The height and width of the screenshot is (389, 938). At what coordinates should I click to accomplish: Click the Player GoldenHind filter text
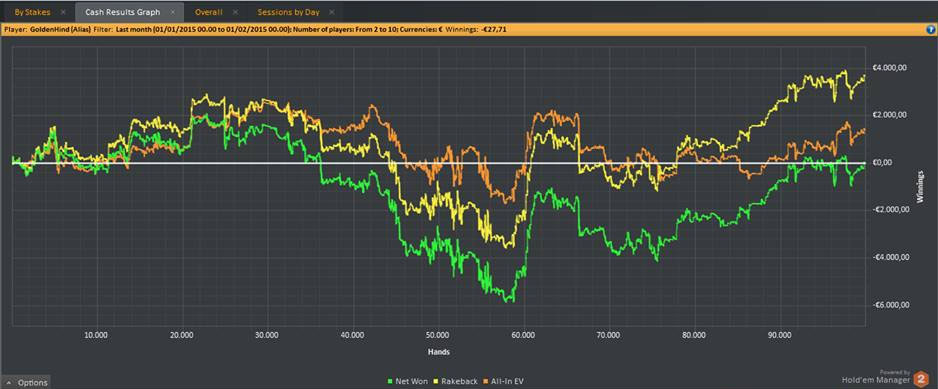[x=47, y=29]
